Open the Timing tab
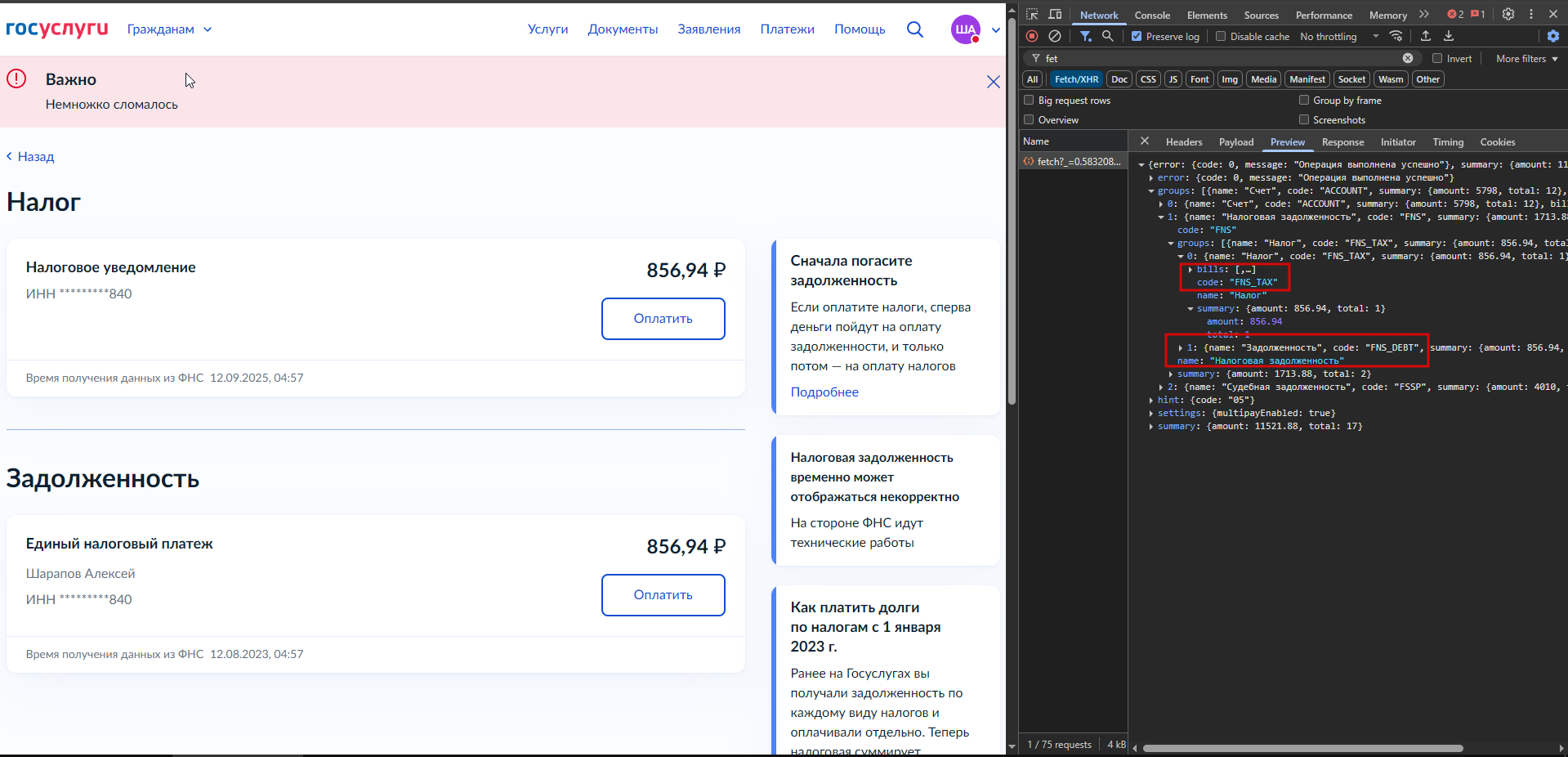The height and width of the screenshot is (757, 1568). point(1448,141)
